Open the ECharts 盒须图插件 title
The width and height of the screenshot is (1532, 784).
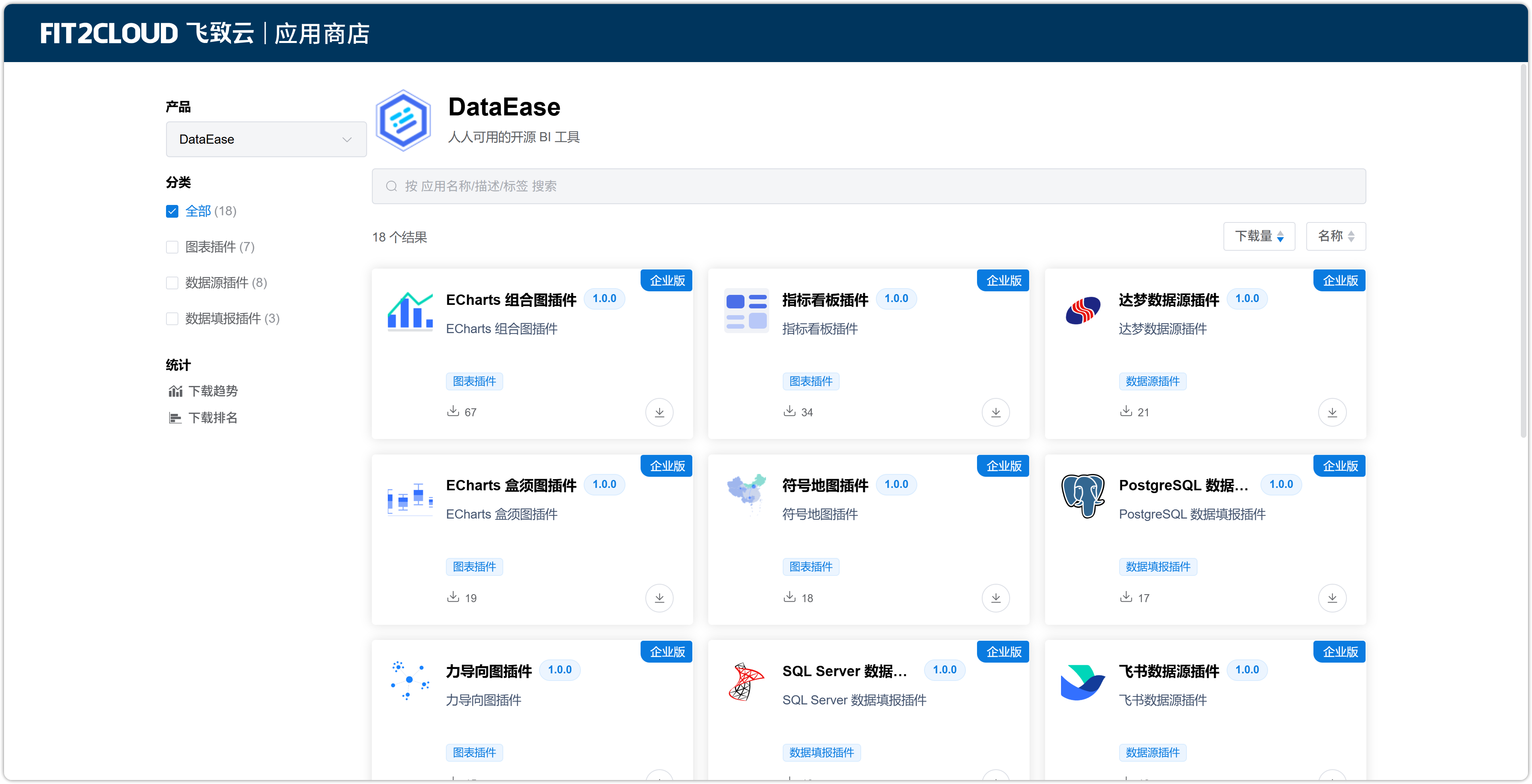[511, 485]
